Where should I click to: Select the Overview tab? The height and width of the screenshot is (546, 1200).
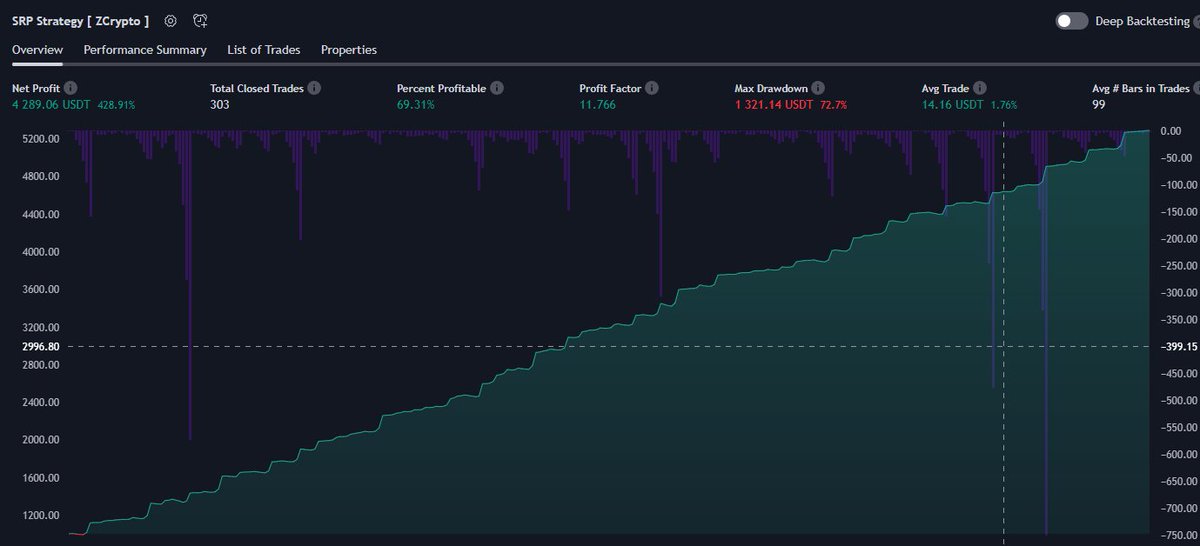37,50
